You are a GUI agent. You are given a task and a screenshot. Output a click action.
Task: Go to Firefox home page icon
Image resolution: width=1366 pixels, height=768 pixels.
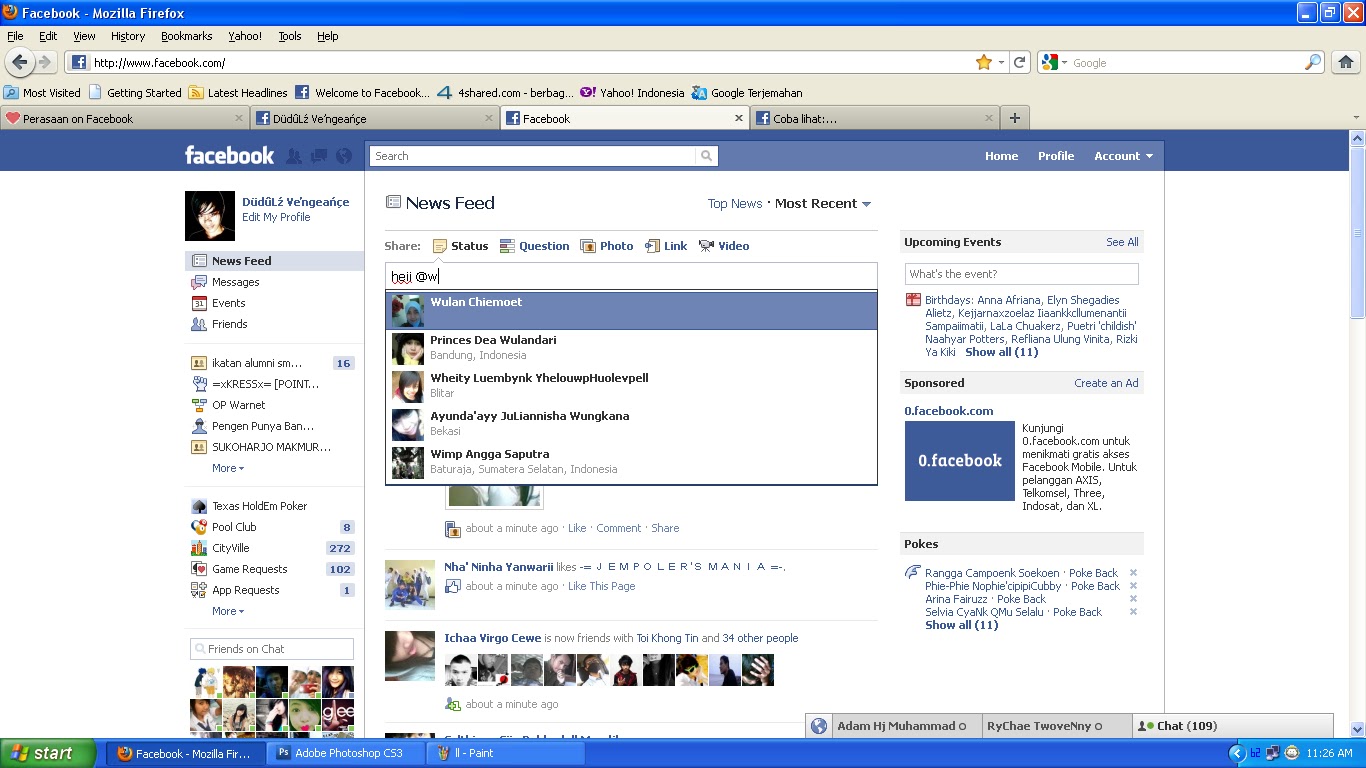(1345, 62)
